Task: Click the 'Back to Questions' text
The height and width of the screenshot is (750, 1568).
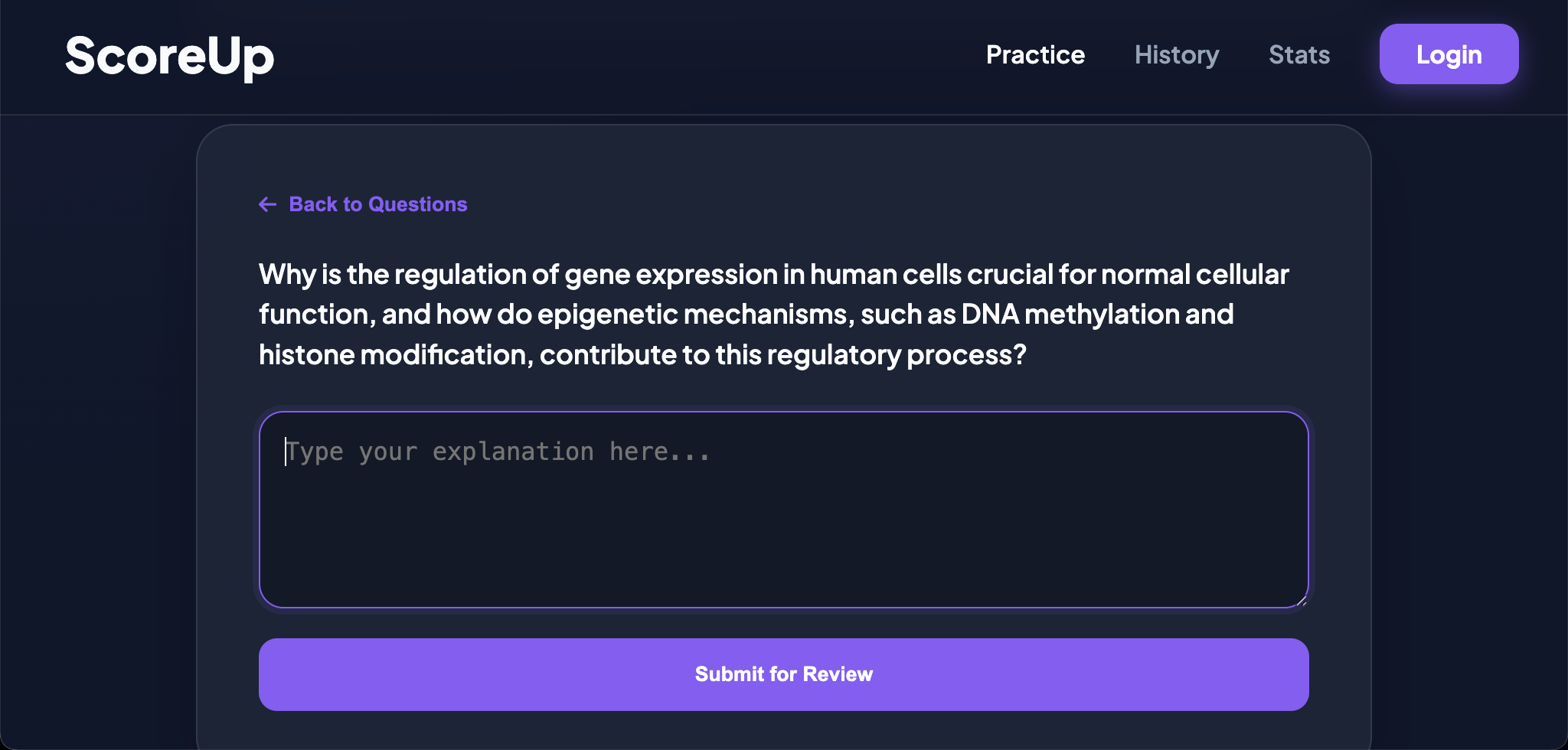Action: coord(378,204)
